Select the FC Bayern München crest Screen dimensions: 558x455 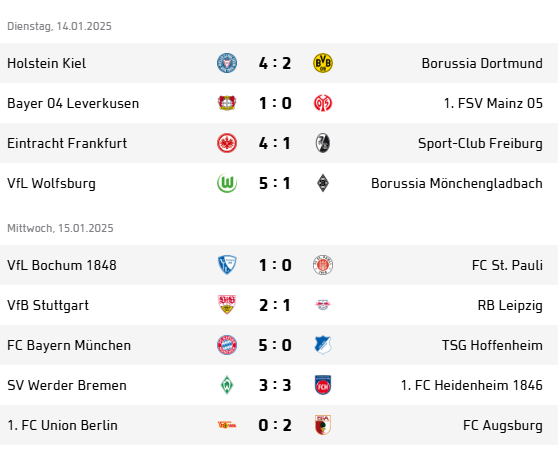coord(227,345)
